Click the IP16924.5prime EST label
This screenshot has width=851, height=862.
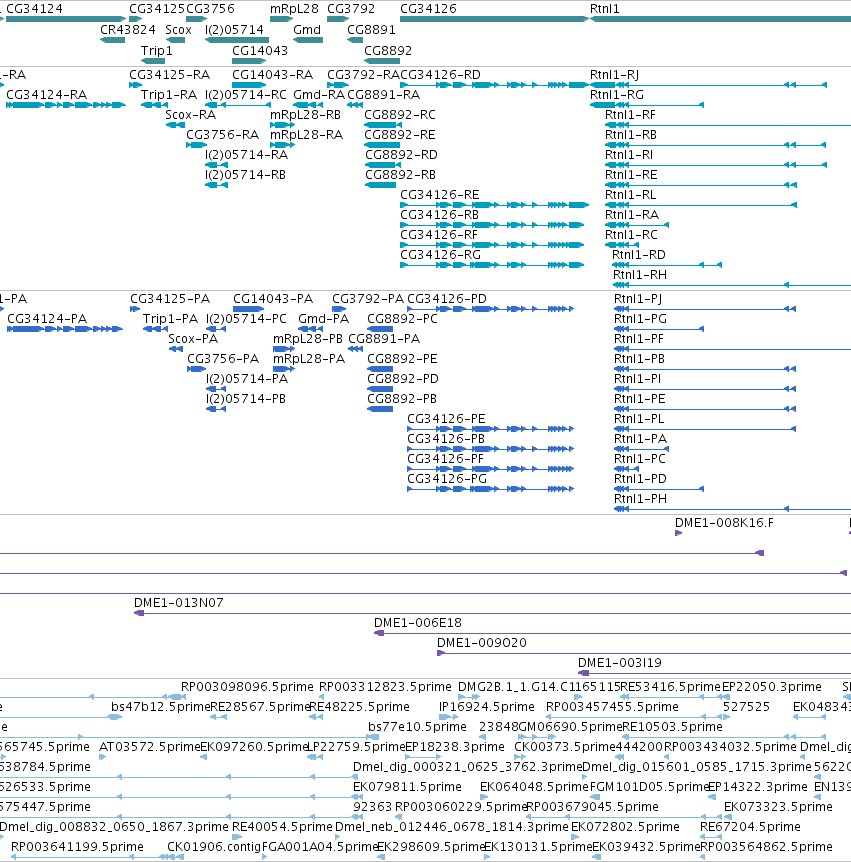[x=487, y=706]
